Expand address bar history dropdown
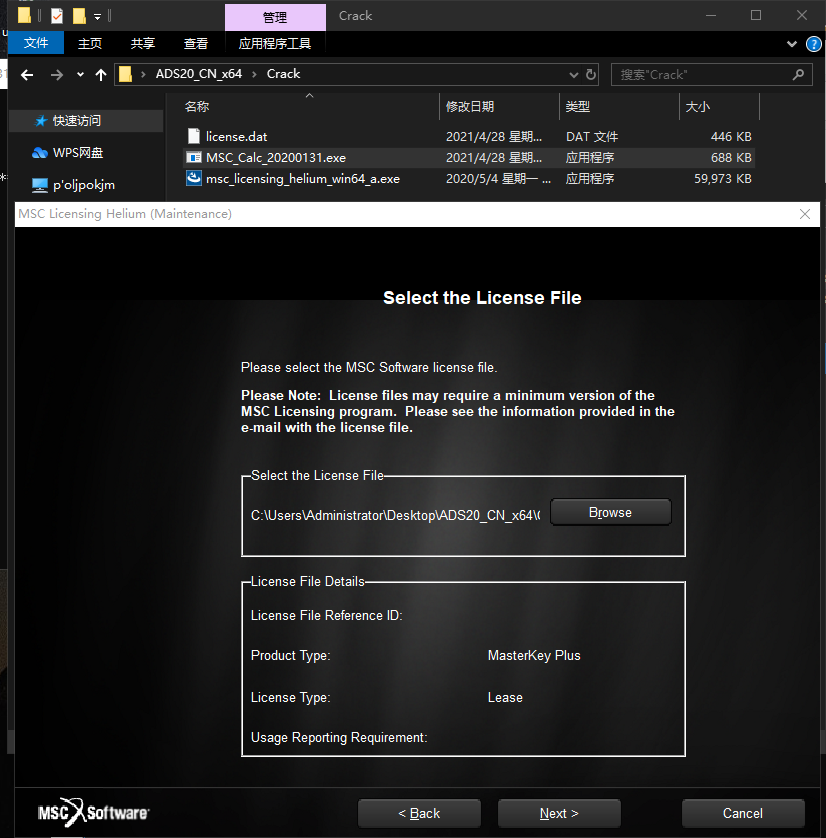 [x=574, y=75]
